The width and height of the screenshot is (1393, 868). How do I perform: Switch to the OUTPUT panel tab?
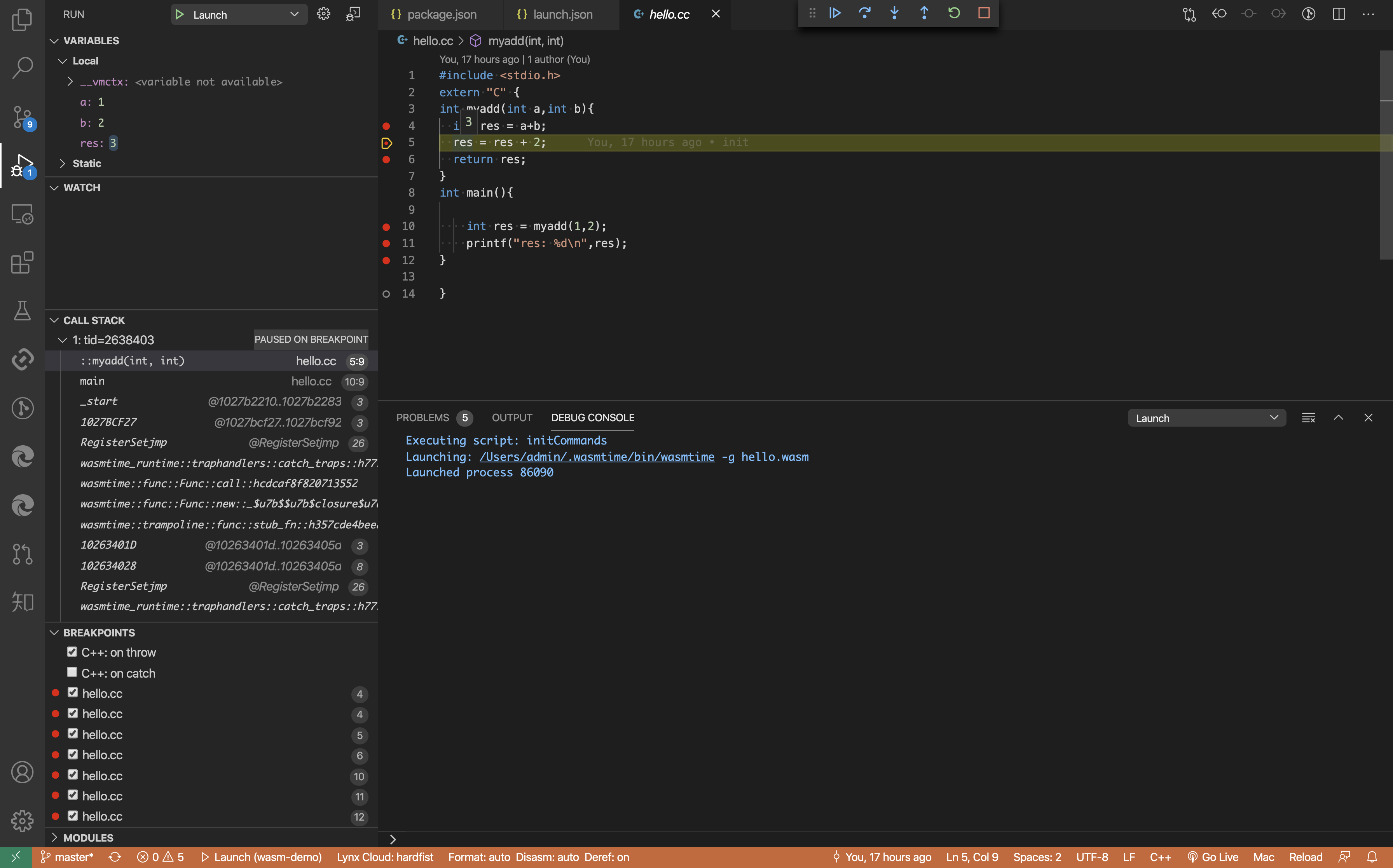tap(511, 418)
